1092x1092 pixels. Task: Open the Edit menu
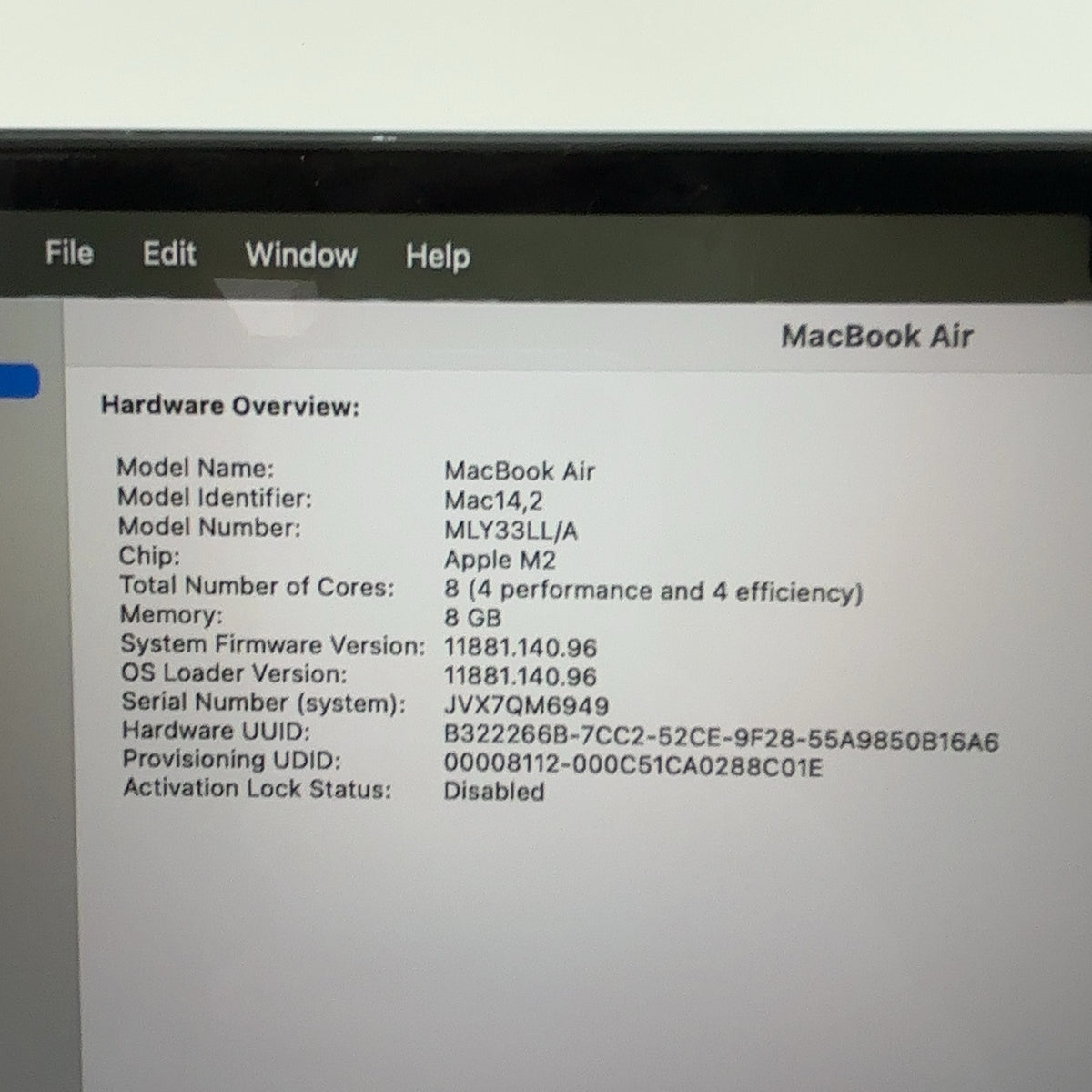point(169,254)
